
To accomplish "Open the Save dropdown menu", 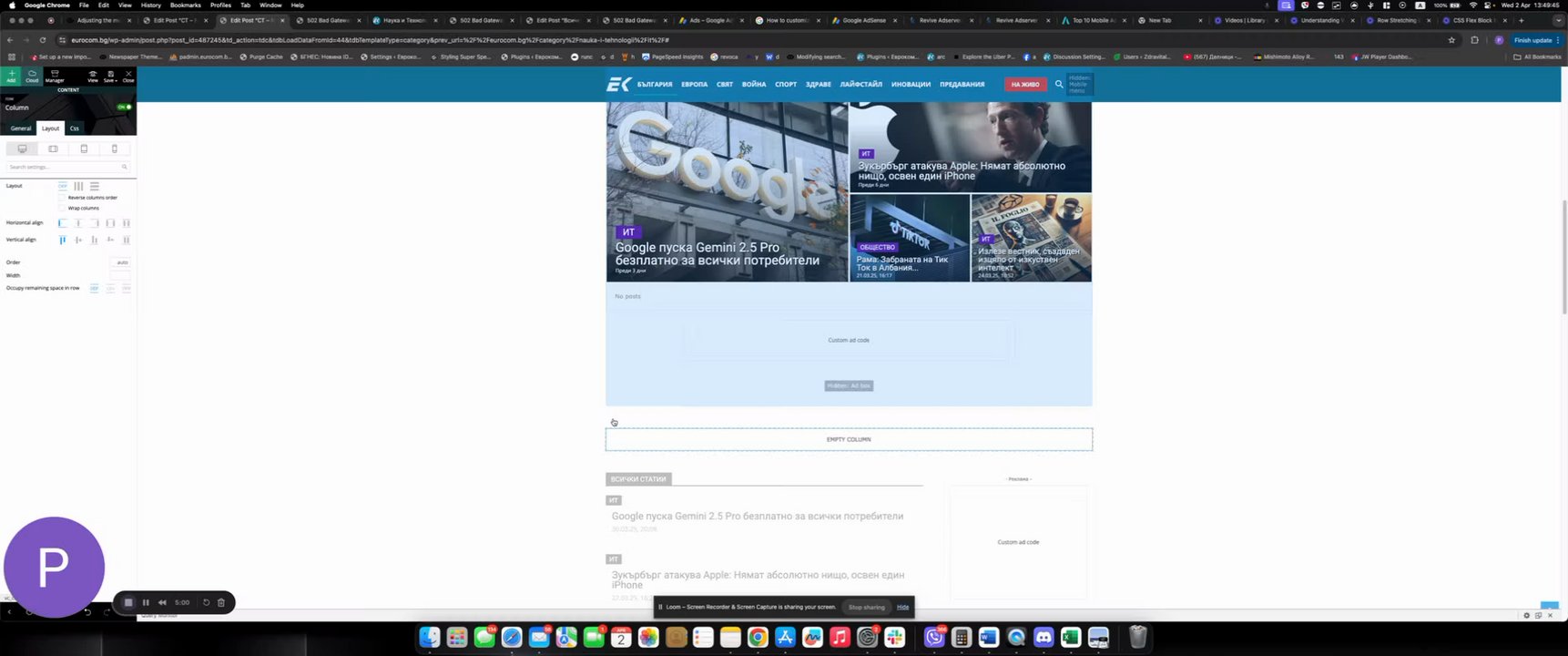I will point(110,77).
